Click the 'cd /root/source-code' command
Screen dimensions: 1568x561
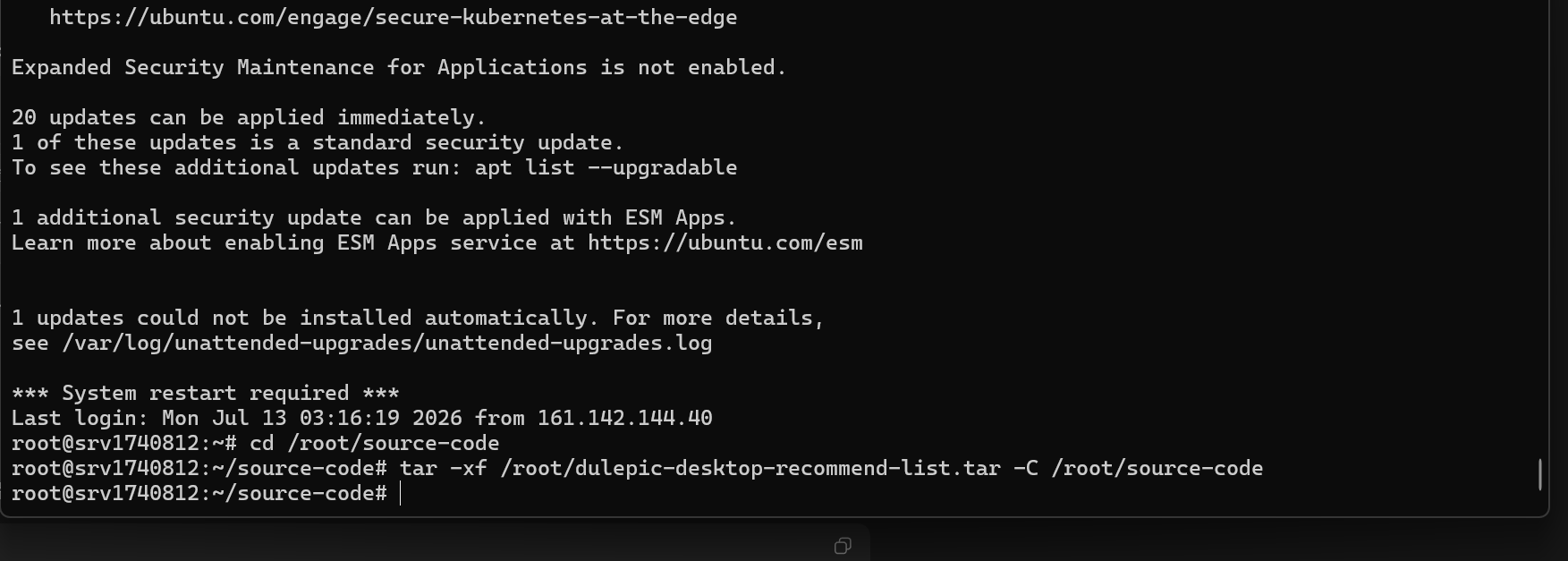[375, 443]
